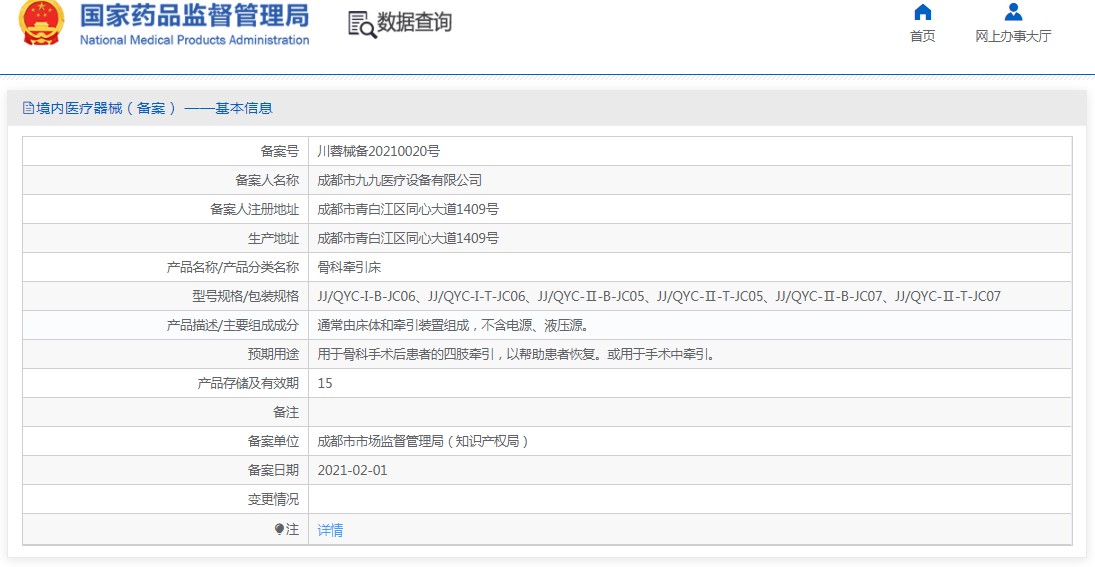Open the 详情 details link
Image resolution: width=1095 pixels, height=567 pixels.
click(x=330, y=530)
